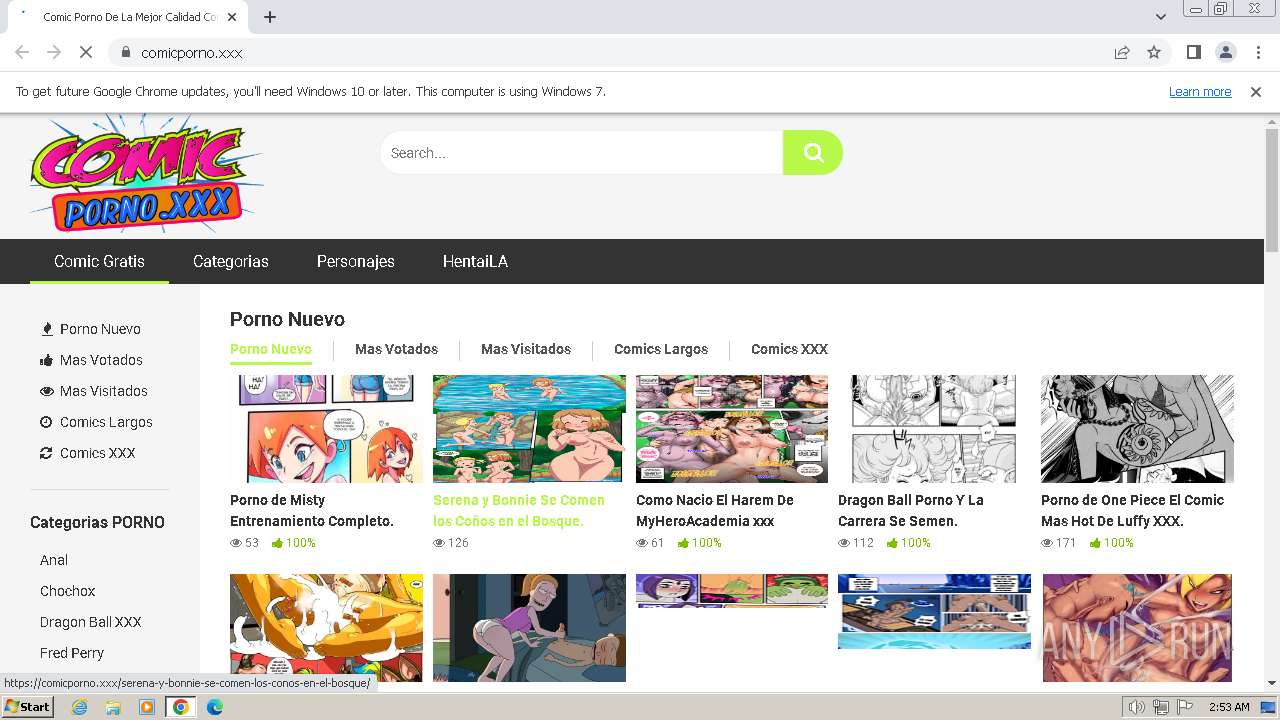Open the Fred Perry category in the sidebar
Viewport: 1280px width, 720px height.
[x=72, y=653]
